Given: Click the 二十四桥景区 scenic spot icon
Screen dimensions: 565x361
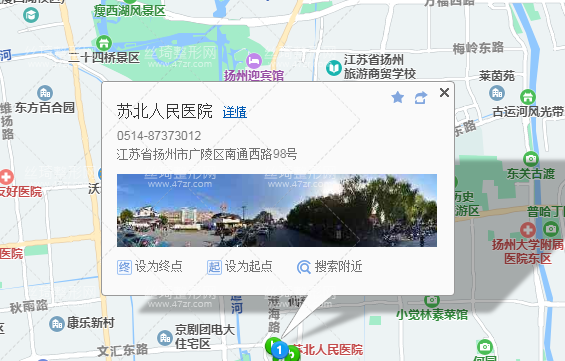Looking at the screenshot, I should click(x=104, y=43).
